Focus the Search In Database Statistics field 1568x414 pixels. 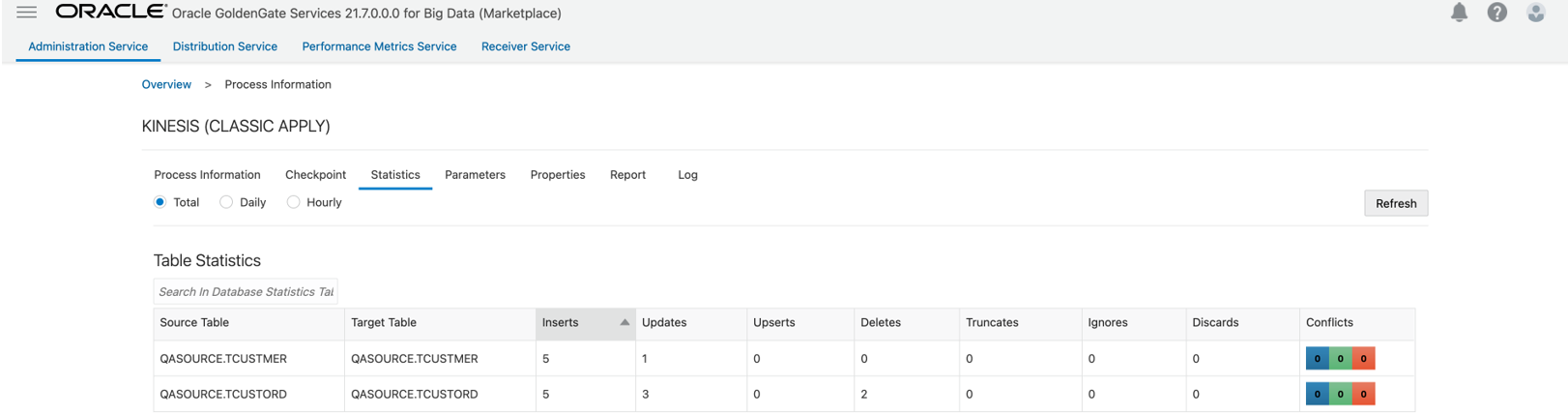pyautogui.click(x=246, y=291)
